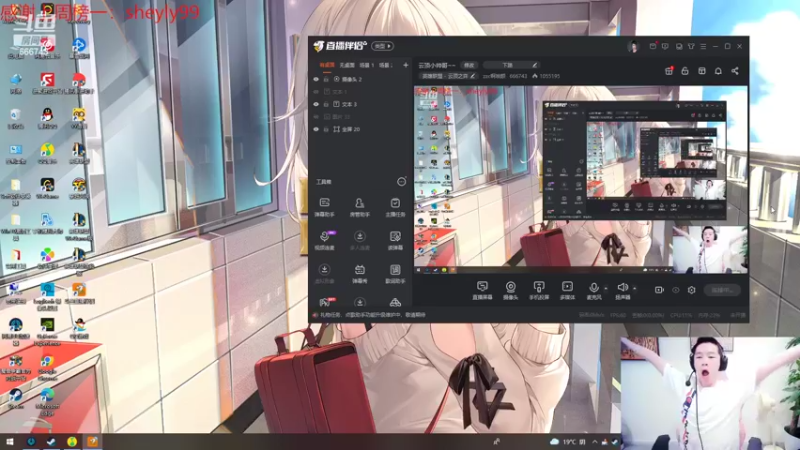Screen dimensions: 800x450
Task: Expand speaker options arrow
Action: point(634,288)
